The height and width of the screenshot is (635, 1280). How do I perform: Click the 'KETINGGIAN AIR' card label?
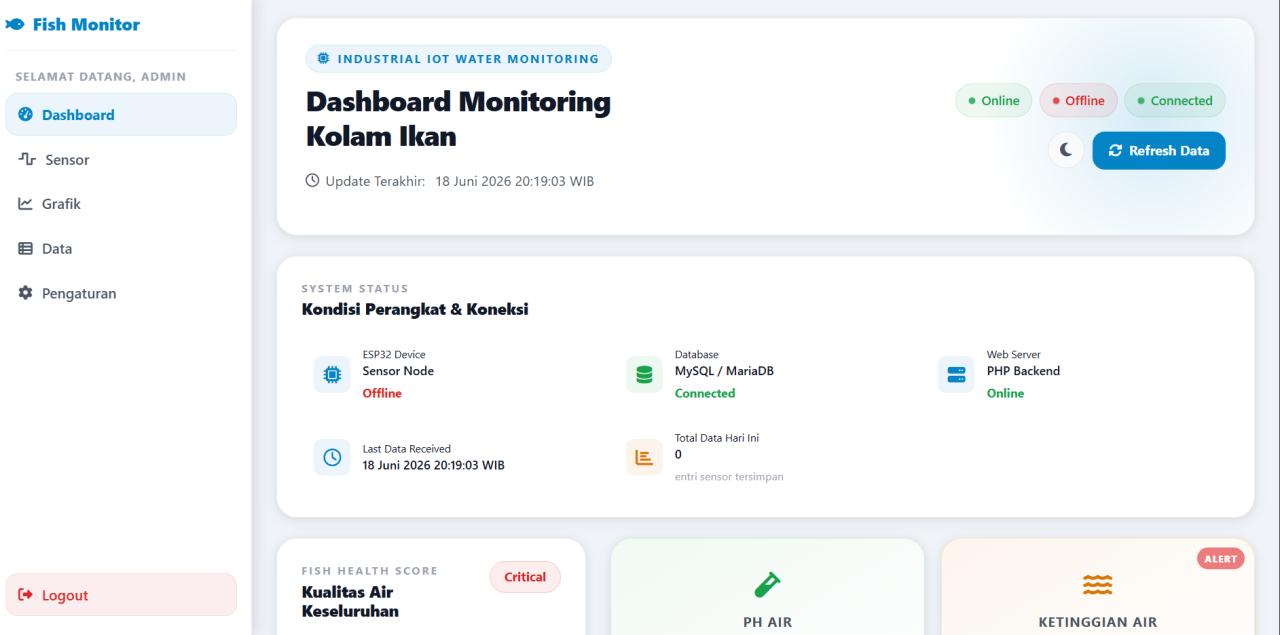point(1098,622)
